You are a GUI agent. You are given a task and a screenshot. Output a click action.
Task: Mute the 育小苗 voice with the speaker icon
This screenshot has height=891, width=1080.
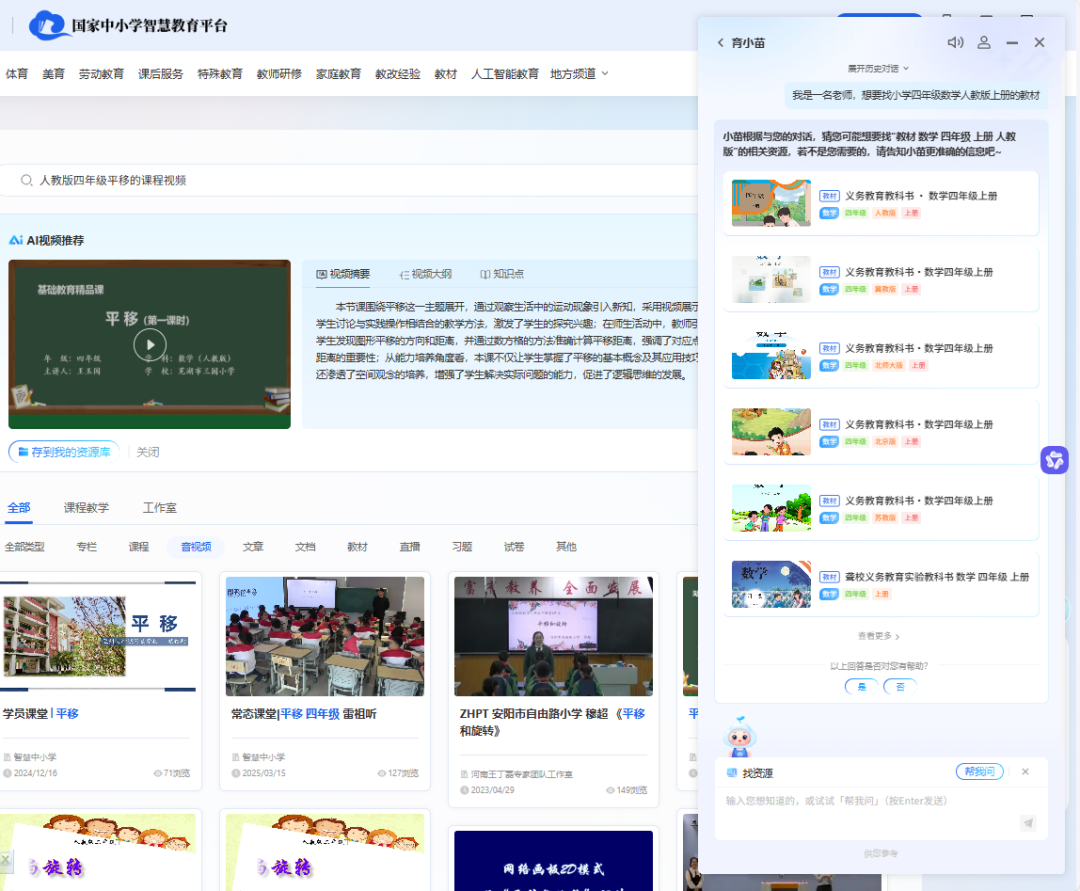[x=955, y=42]
